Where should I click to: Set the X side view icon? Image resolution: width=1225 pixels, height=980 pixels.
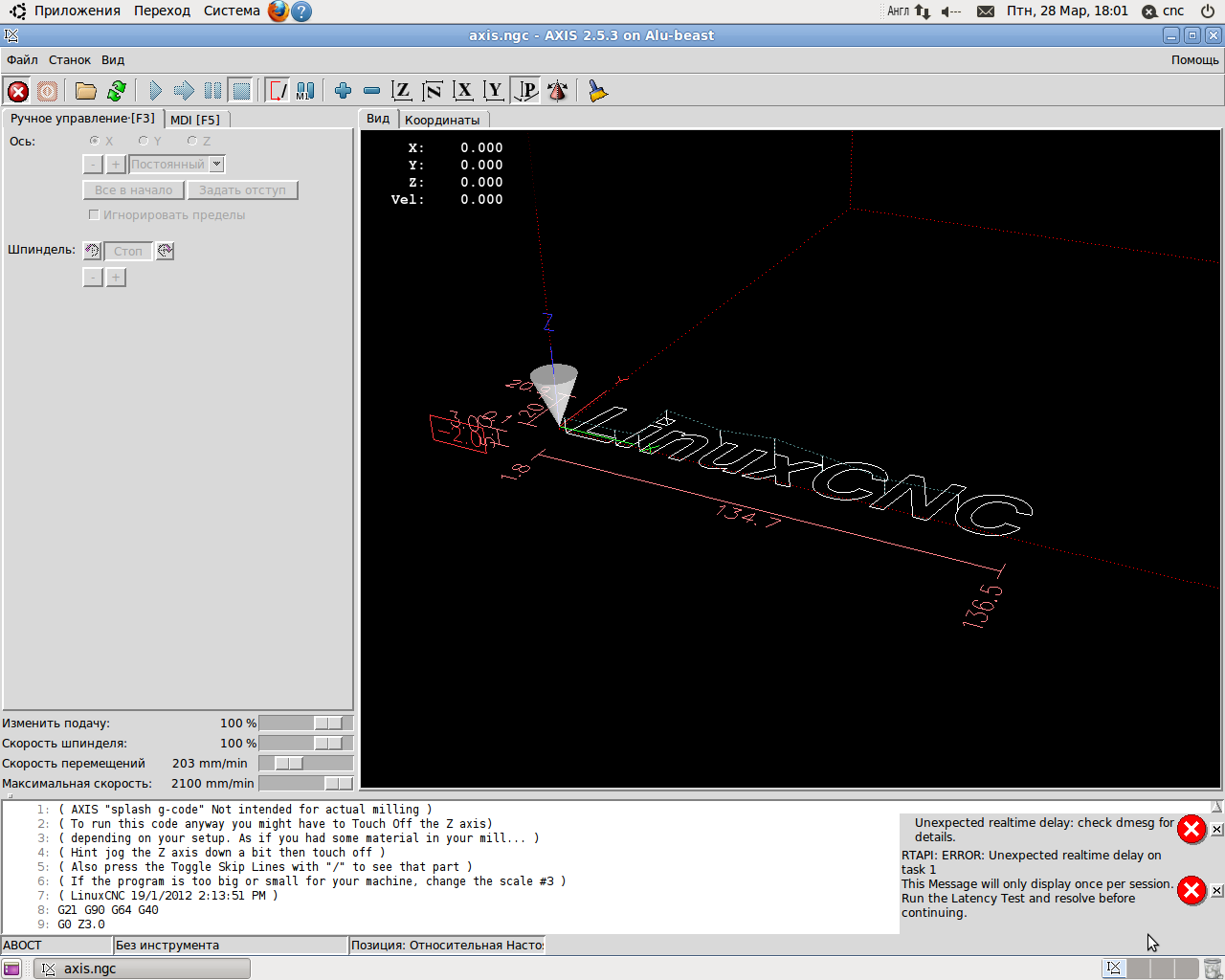(464, 91)
